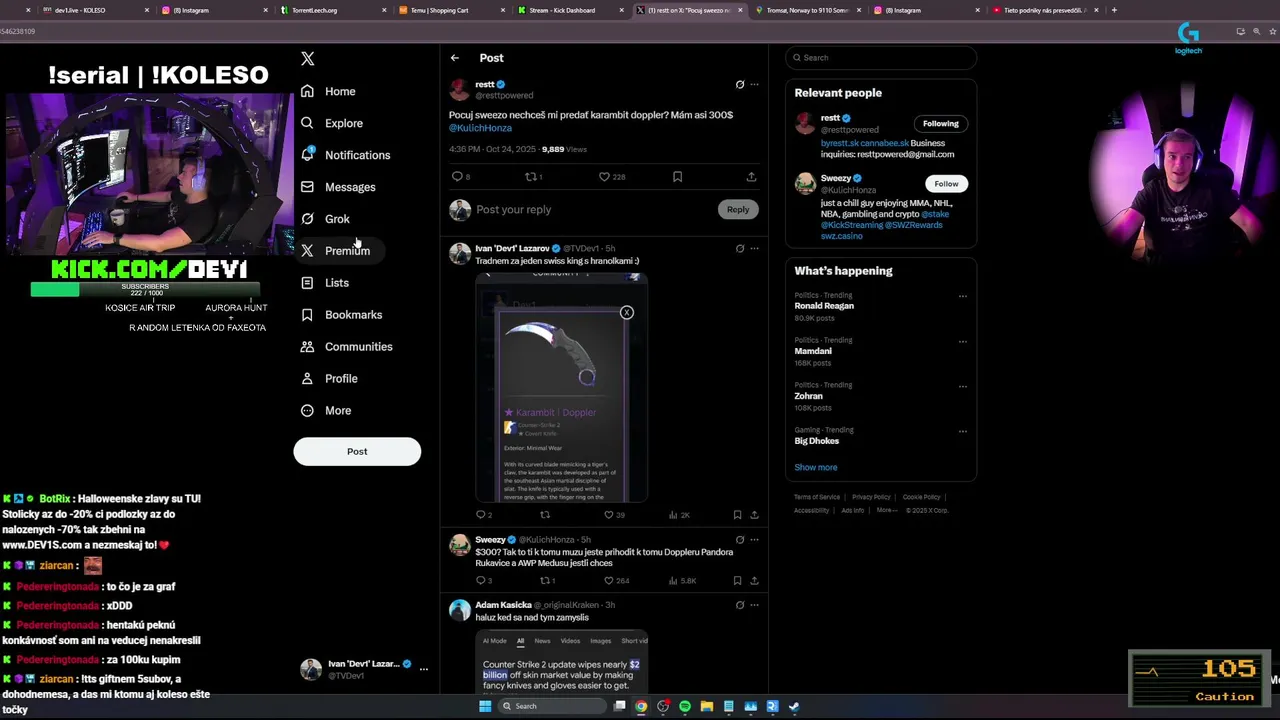Screen dimensions: 1280x720
Task: Click the Following button next to restt
Action: click(940, 124)
